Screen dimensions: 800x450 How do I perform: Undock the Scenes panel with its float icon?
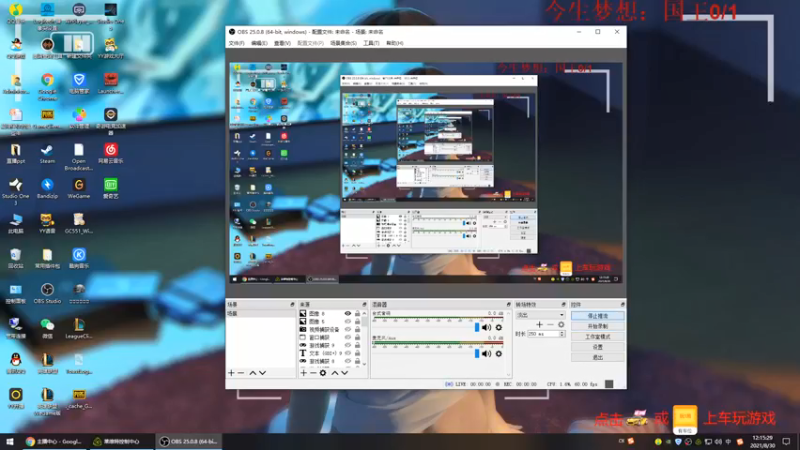pyautogui.click(x=292, y=305)
